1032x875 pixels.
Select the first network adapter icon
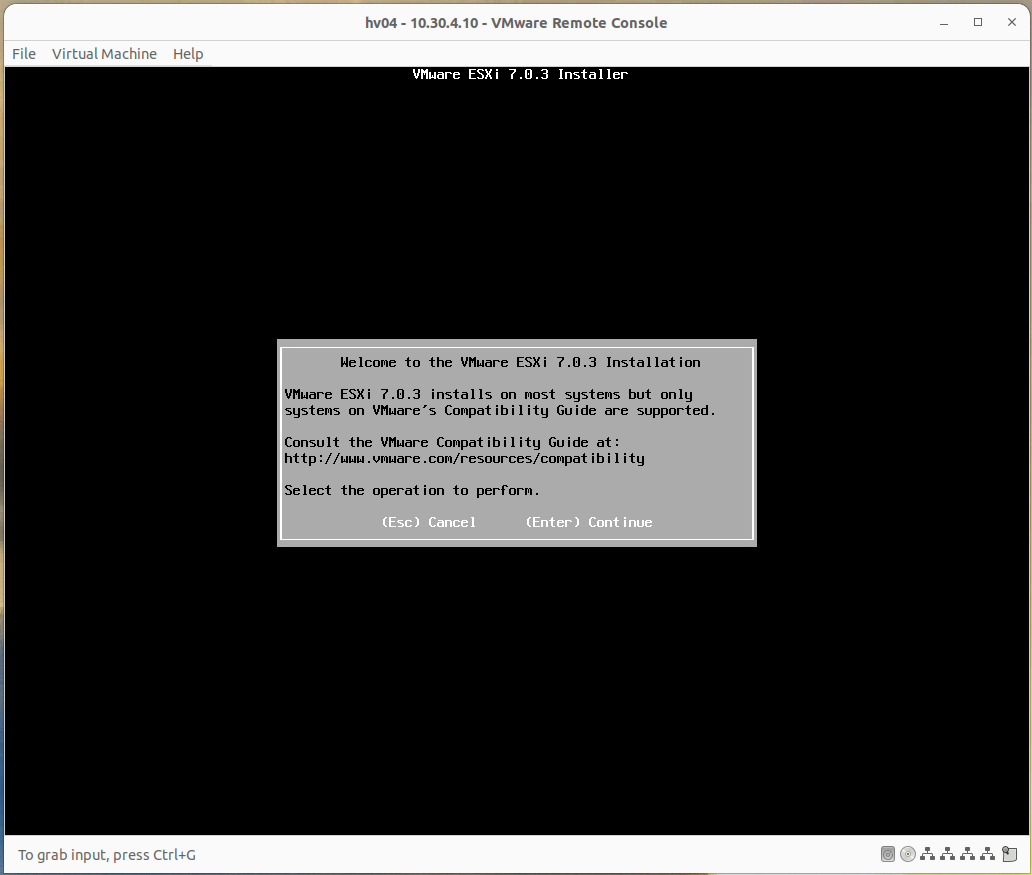(x=927, y=854)
